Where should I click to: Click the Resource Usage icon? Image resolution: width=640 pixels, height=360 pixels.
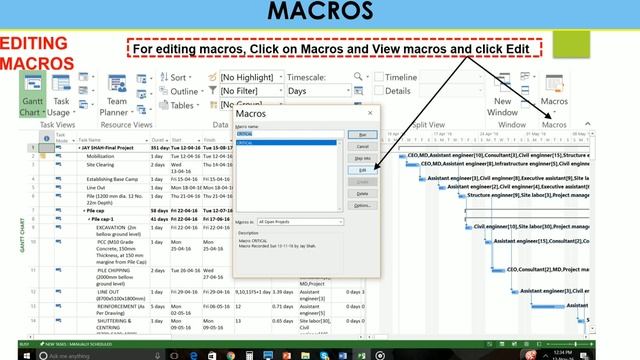141,78
